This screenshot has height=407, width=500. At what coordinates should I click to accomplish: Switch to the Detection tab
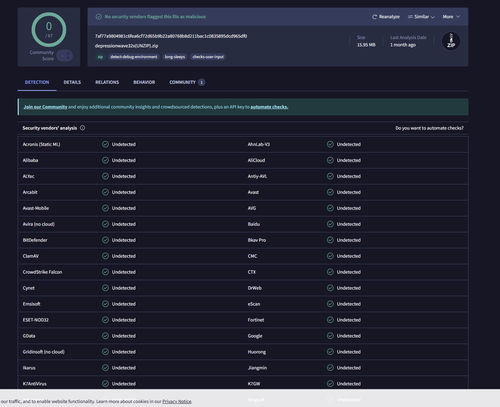pos(37,82)
